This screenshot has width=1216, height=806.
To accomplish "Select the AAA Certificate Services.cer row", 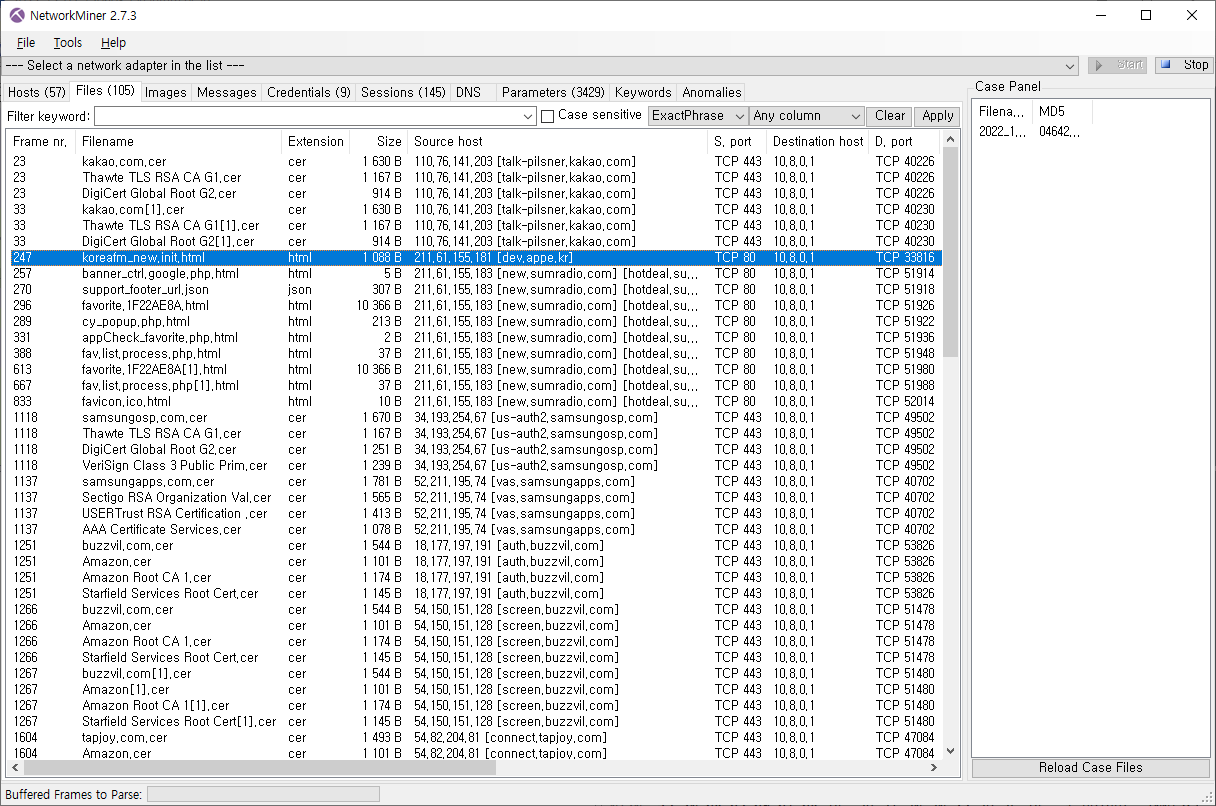I will click(x=475, y=529).
